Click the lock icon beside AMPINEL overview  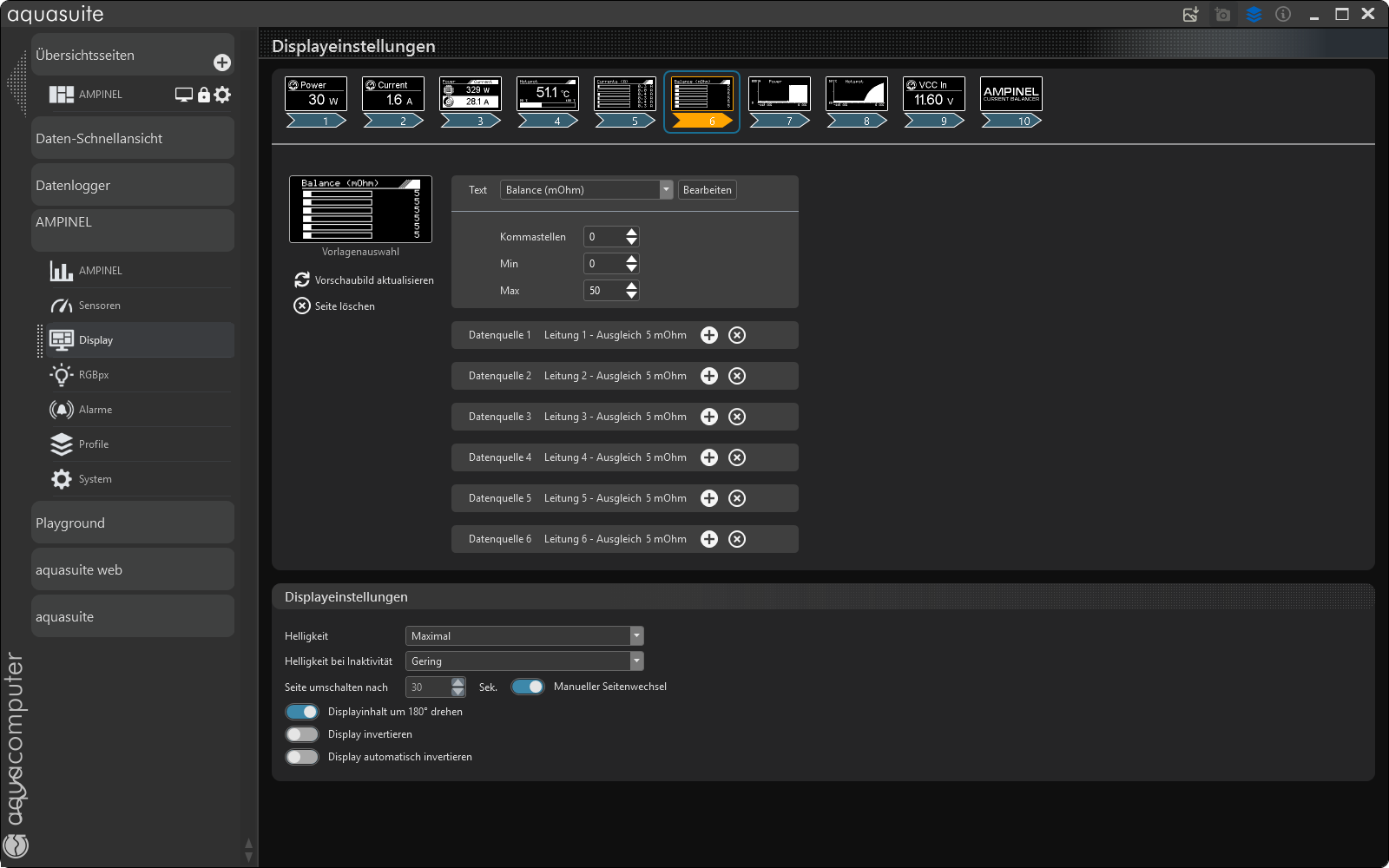coord(204,95)
